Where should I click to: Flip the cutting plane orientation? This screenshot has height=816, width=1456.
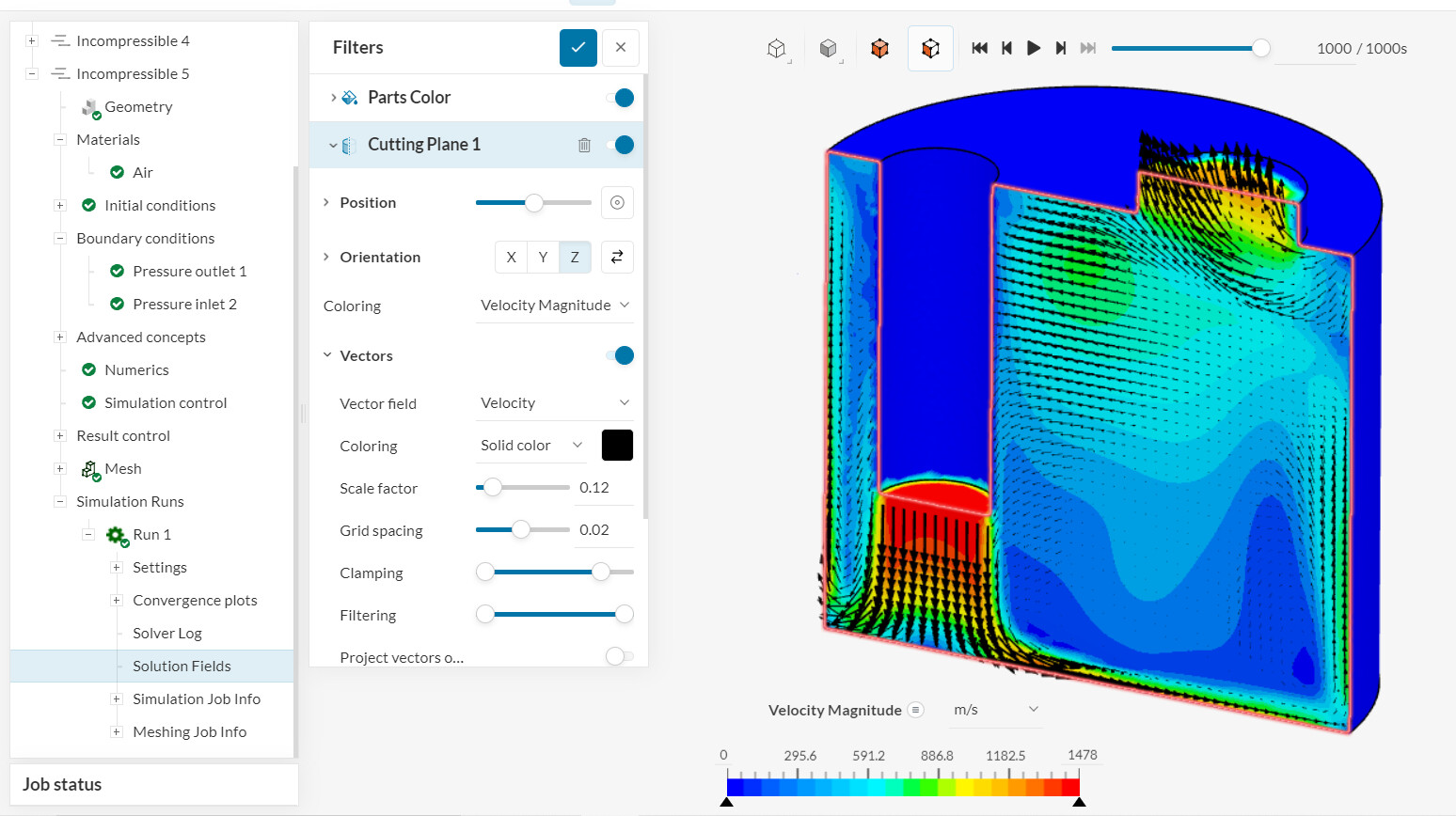(617, 257)
